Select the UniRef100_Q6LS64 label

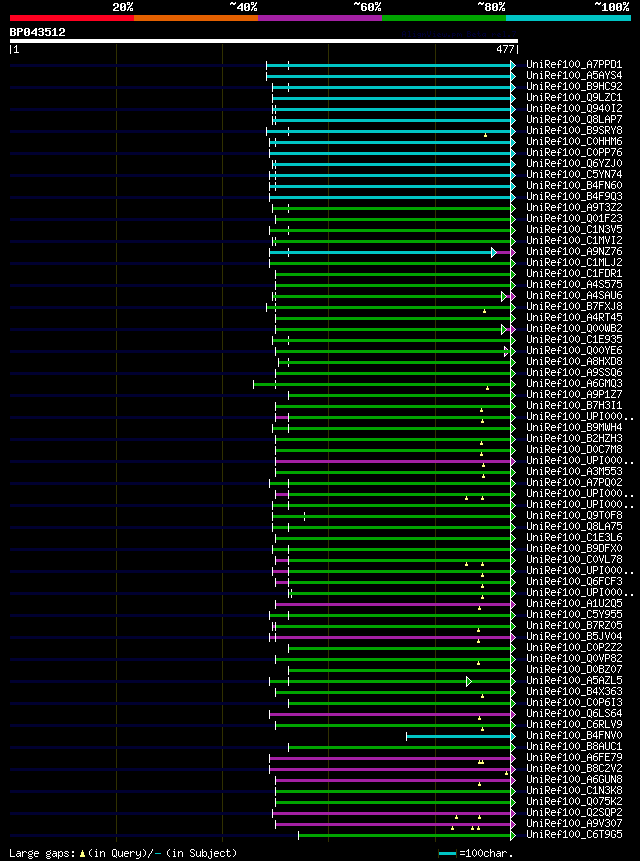[574, 713]
